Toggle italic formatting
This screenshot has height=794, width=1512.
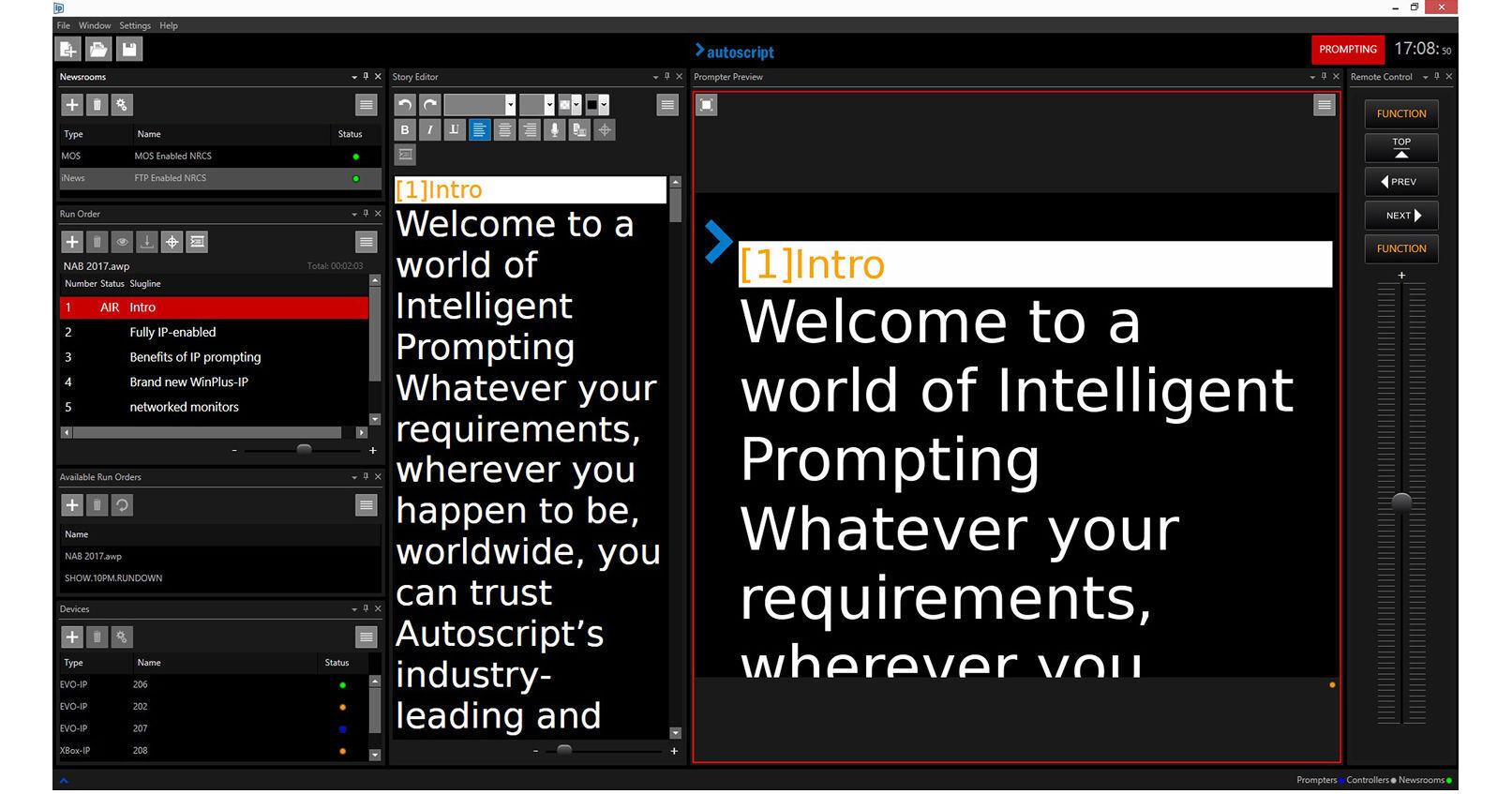click(x=430, y=130)
